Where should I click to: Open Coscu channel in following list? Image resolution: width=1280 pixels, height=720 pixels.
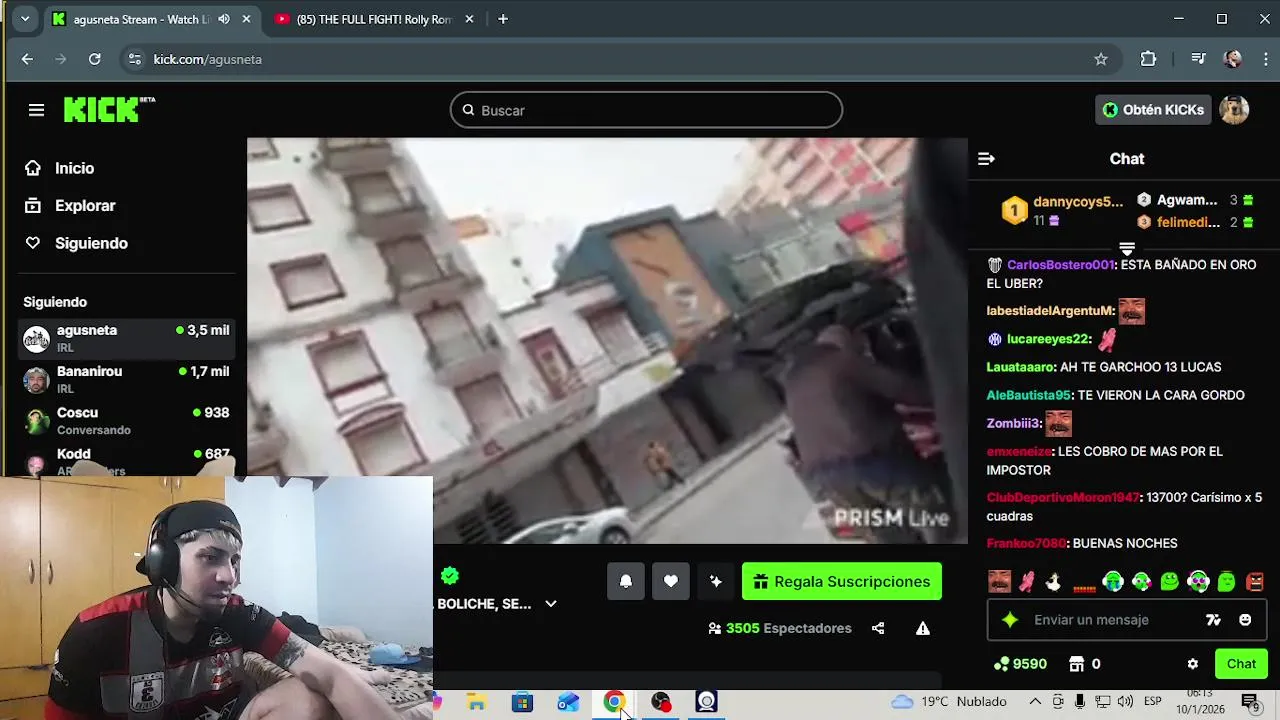(x=127, y=420)
